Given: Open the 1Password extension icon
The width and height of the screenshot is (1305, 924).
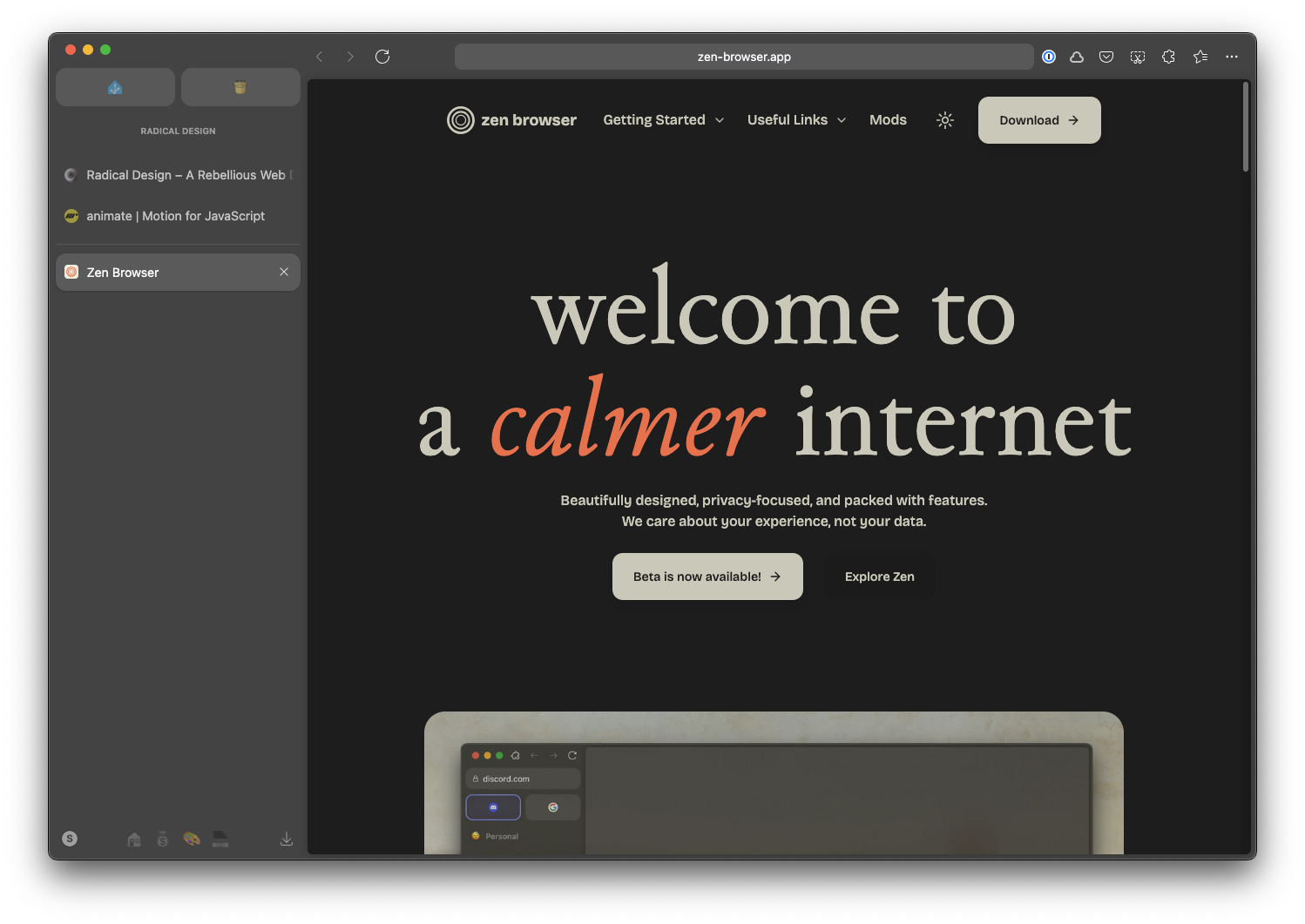Looking at the screenshot, I should coord(1049,57).
